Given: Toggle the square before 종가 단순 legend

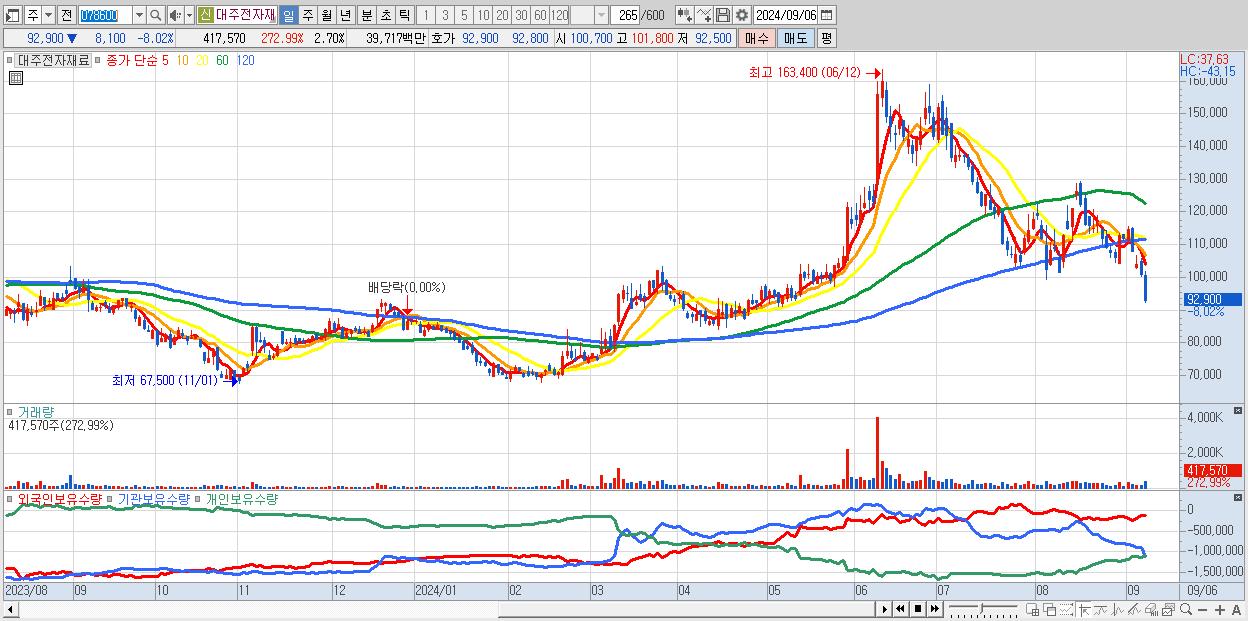Looking at the screenshot, I should pyautogui.click(x=99, y=60).
